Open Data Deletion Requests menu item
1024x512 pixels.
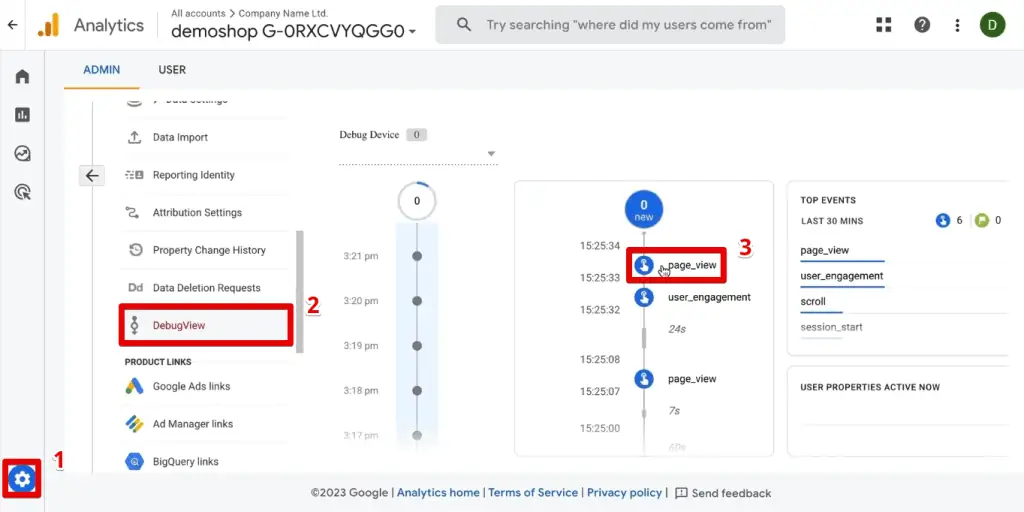tap(204, 288)
